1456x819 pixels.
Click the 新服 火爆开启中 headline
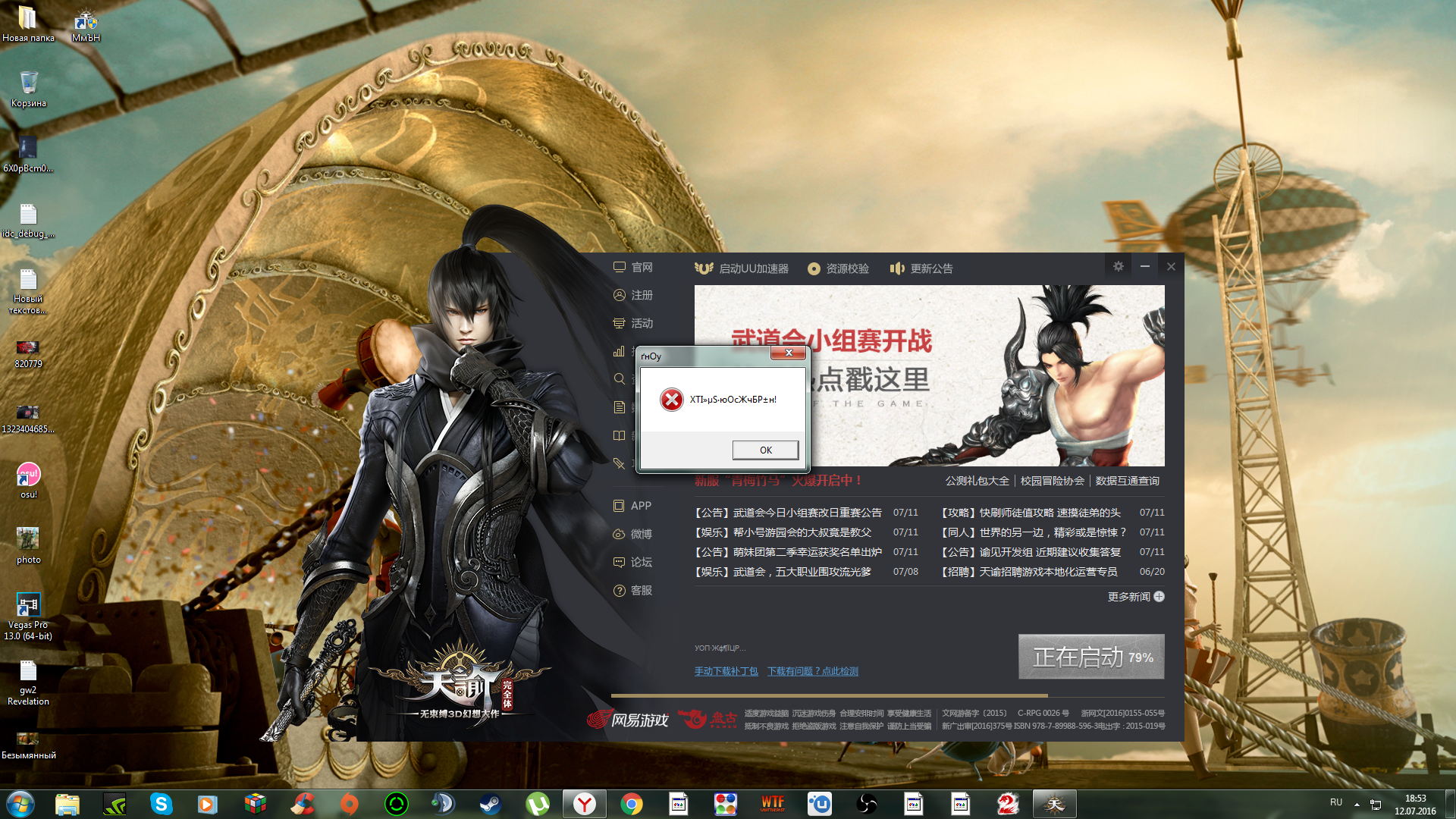(x=778, y=481)
